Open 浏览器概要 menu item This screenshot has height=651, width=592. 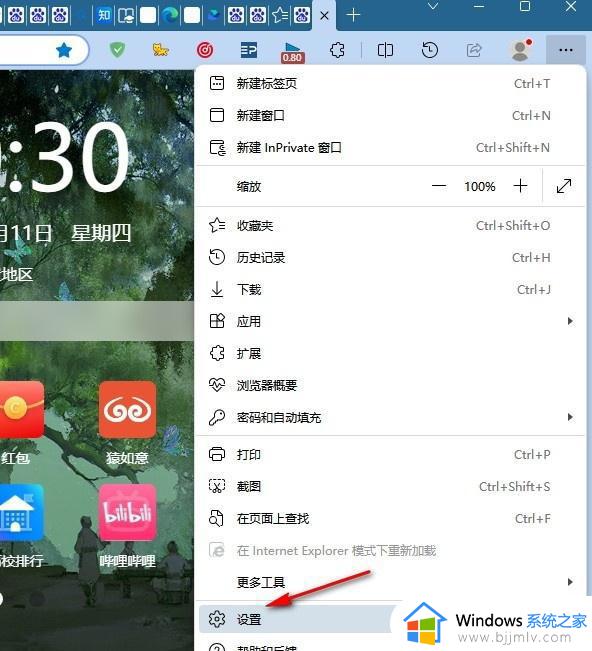[390, 385]
